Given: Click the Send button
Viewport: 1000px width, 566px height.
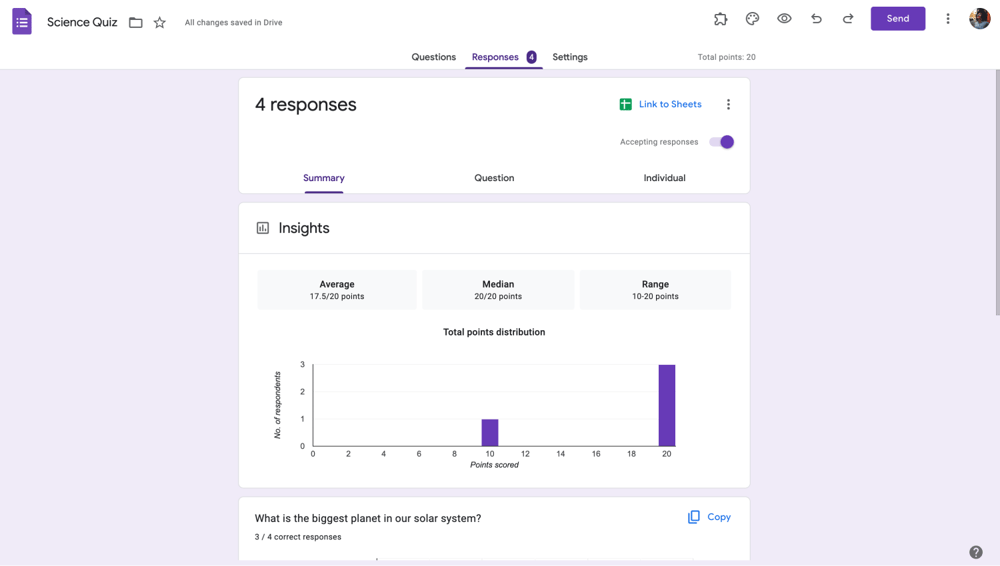Looking at the screenshot, I should tap(897, 19).
